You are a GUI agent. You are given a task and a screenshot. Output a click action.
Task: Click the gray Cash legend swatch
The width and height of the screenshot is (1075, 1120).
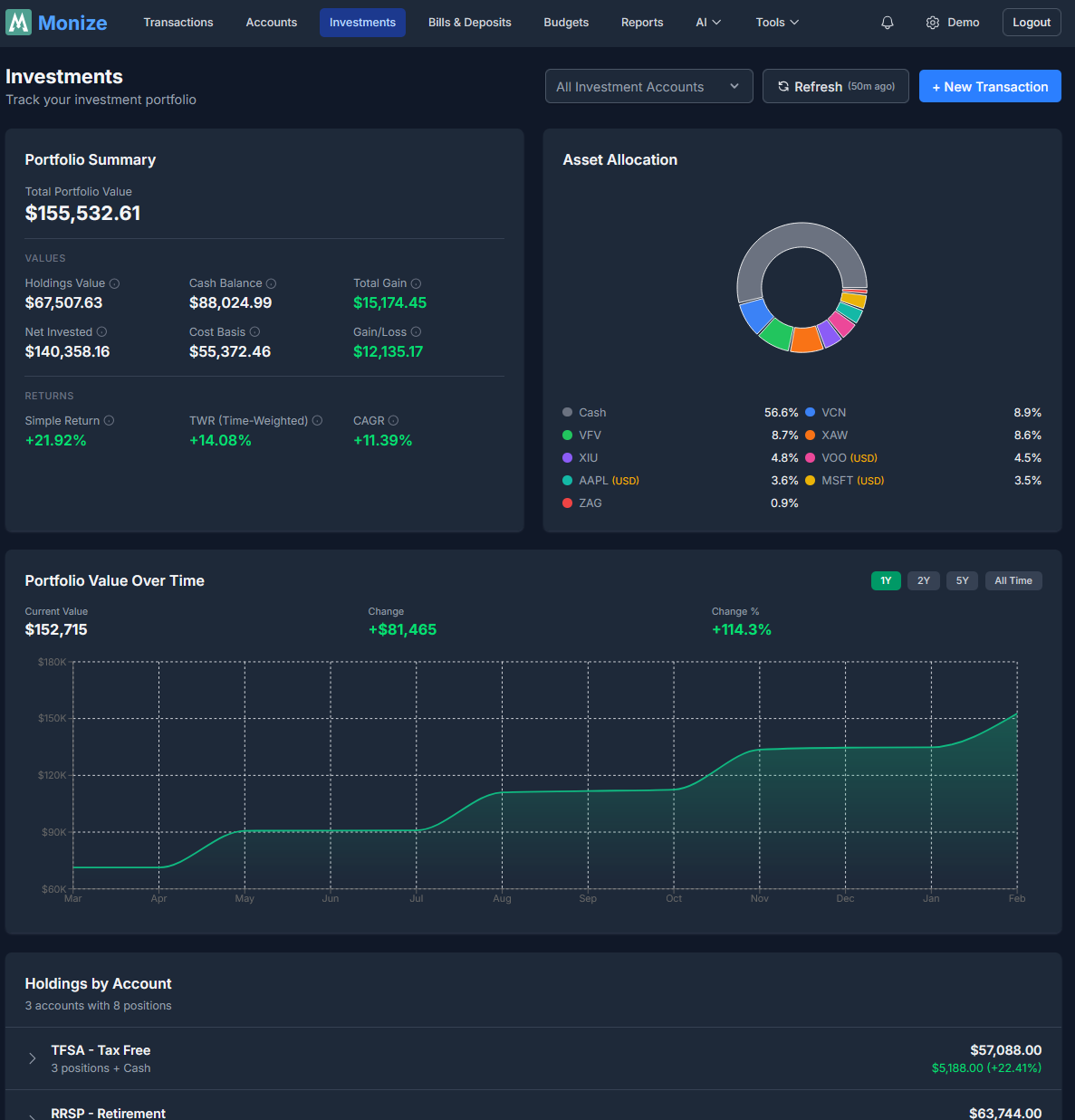(567, 412)
